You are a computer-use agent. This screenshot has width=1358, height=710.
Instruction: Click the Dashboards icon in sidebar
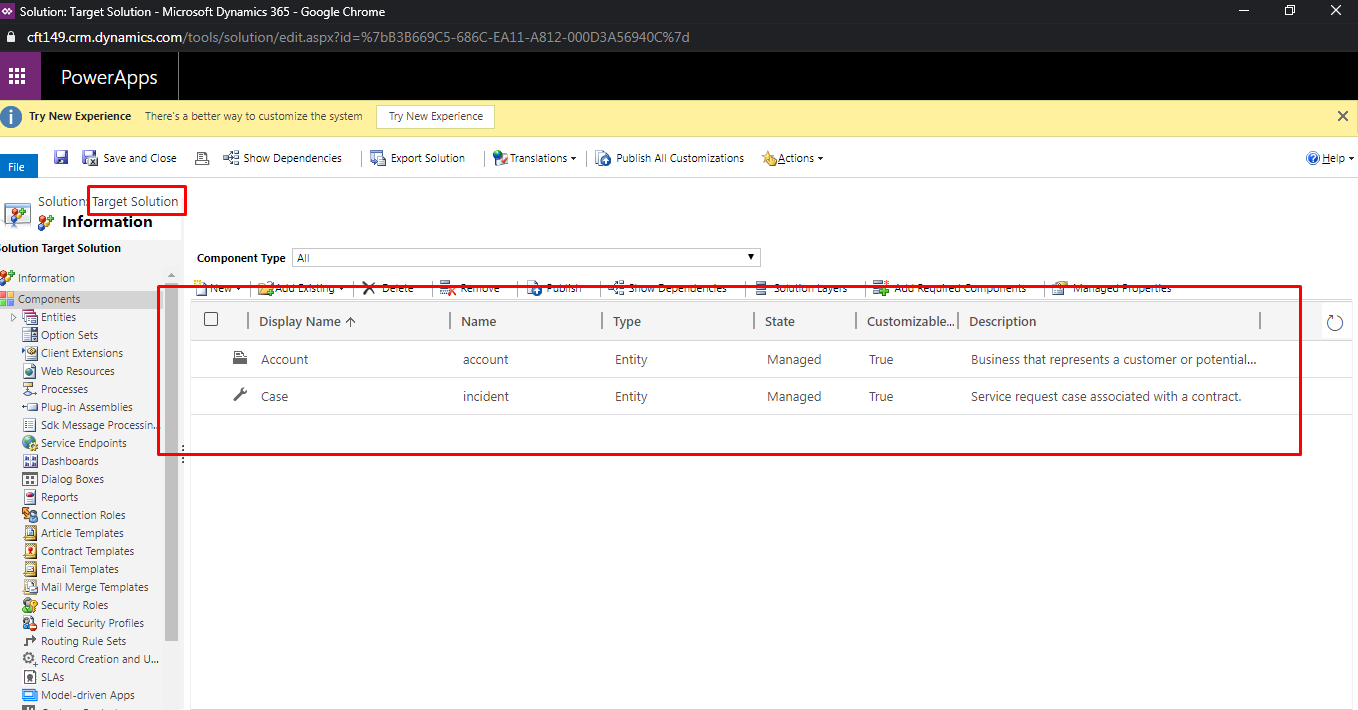coord(30,461)
